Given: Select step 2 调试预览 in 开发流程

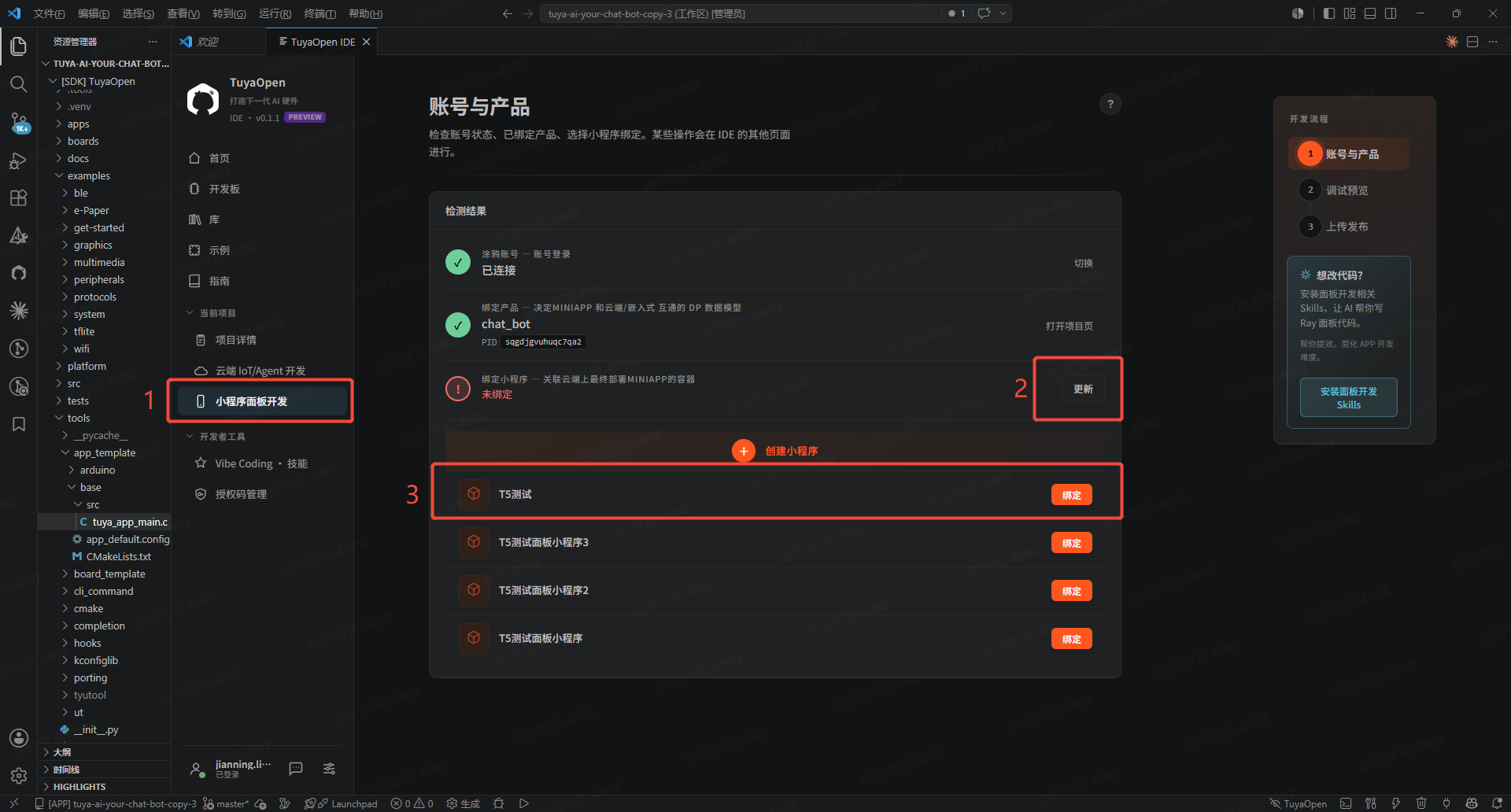Looking at the screenshot, I should pos(1334,190).
